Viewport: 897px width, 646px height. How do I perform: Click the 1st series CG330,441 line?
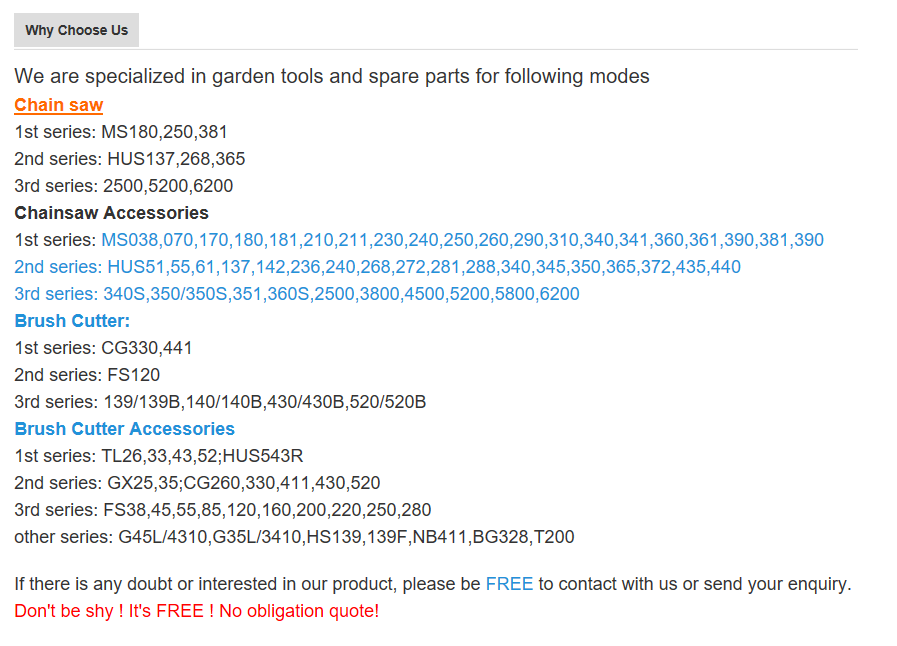(x=104, y=348)
